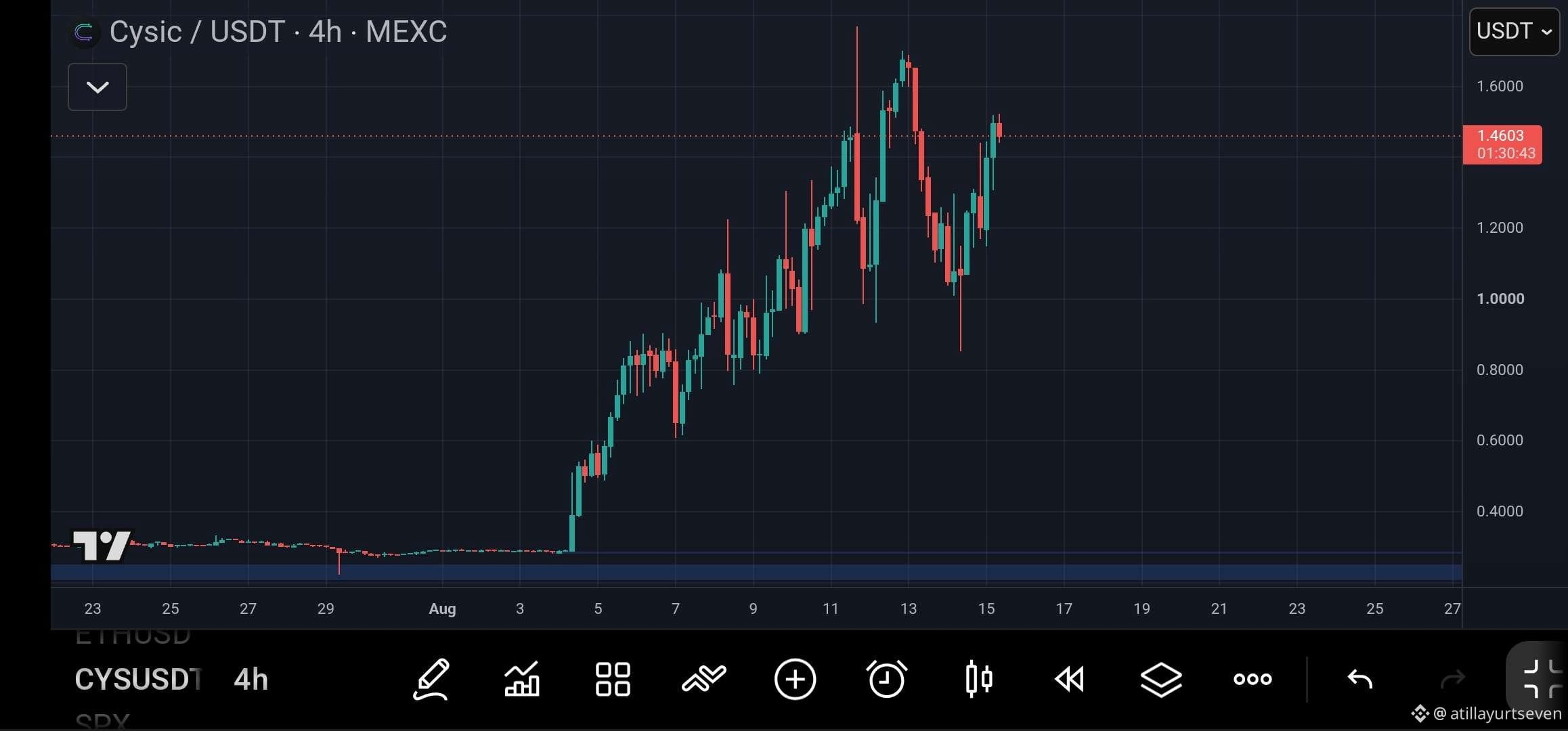Screen dimensions: 1568x731
Task: Create an alert with the alarm clock icon
Action: [886, 679]
